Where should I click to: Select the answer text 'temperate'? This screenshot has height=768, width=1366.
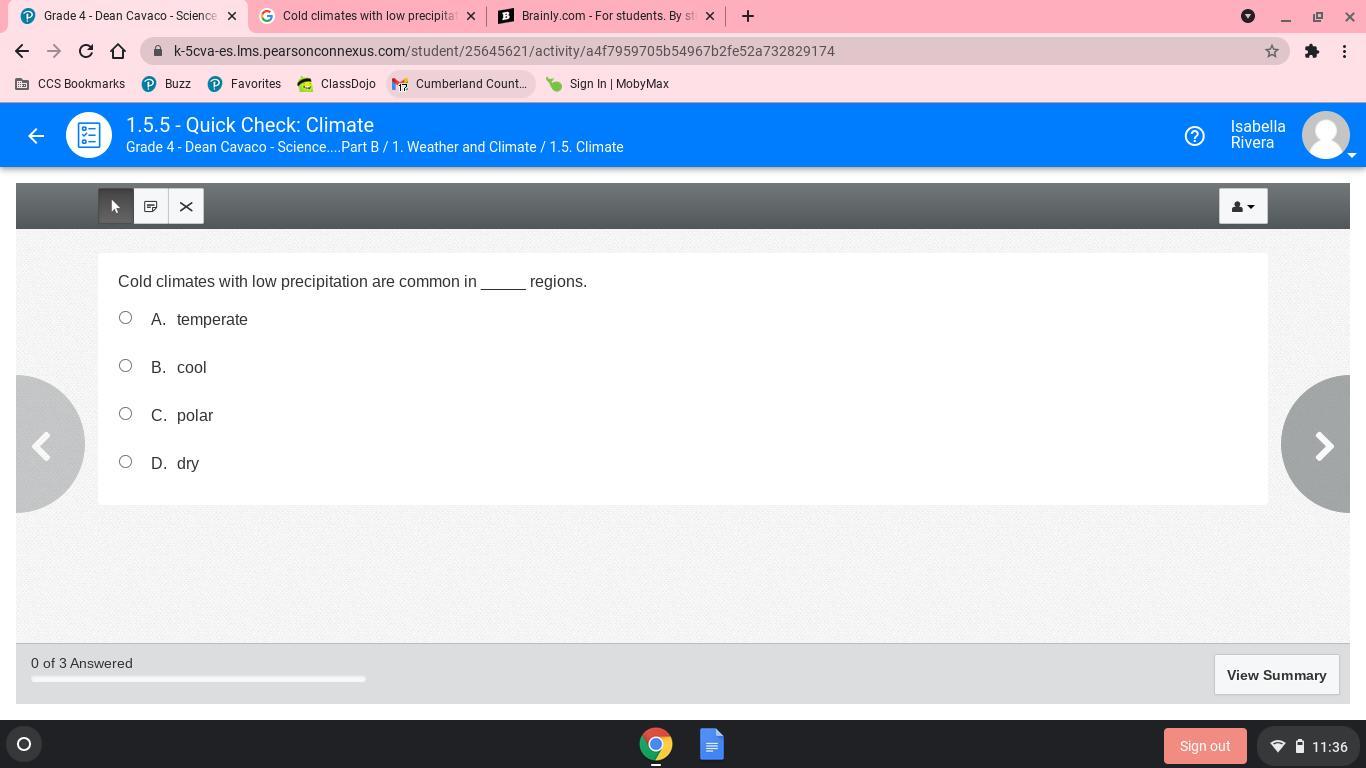pyautogui.click(x=212, y=319)
